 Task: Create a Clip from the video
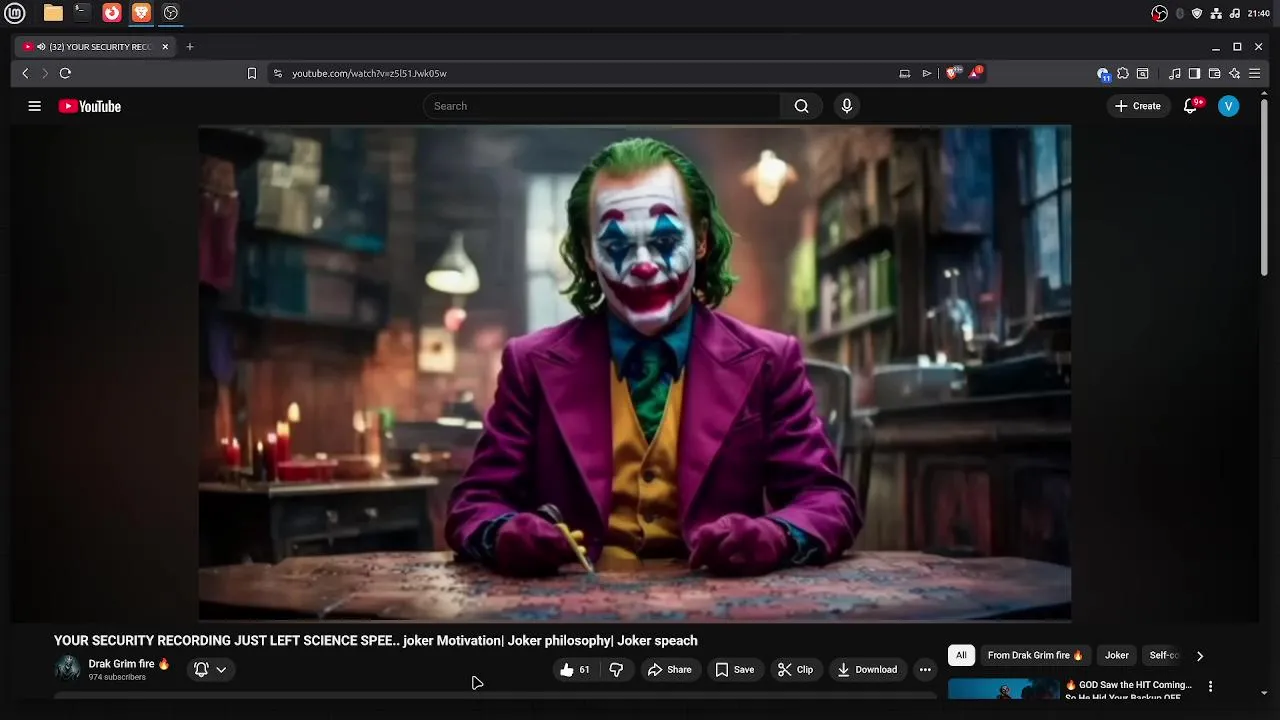point(795,670)
